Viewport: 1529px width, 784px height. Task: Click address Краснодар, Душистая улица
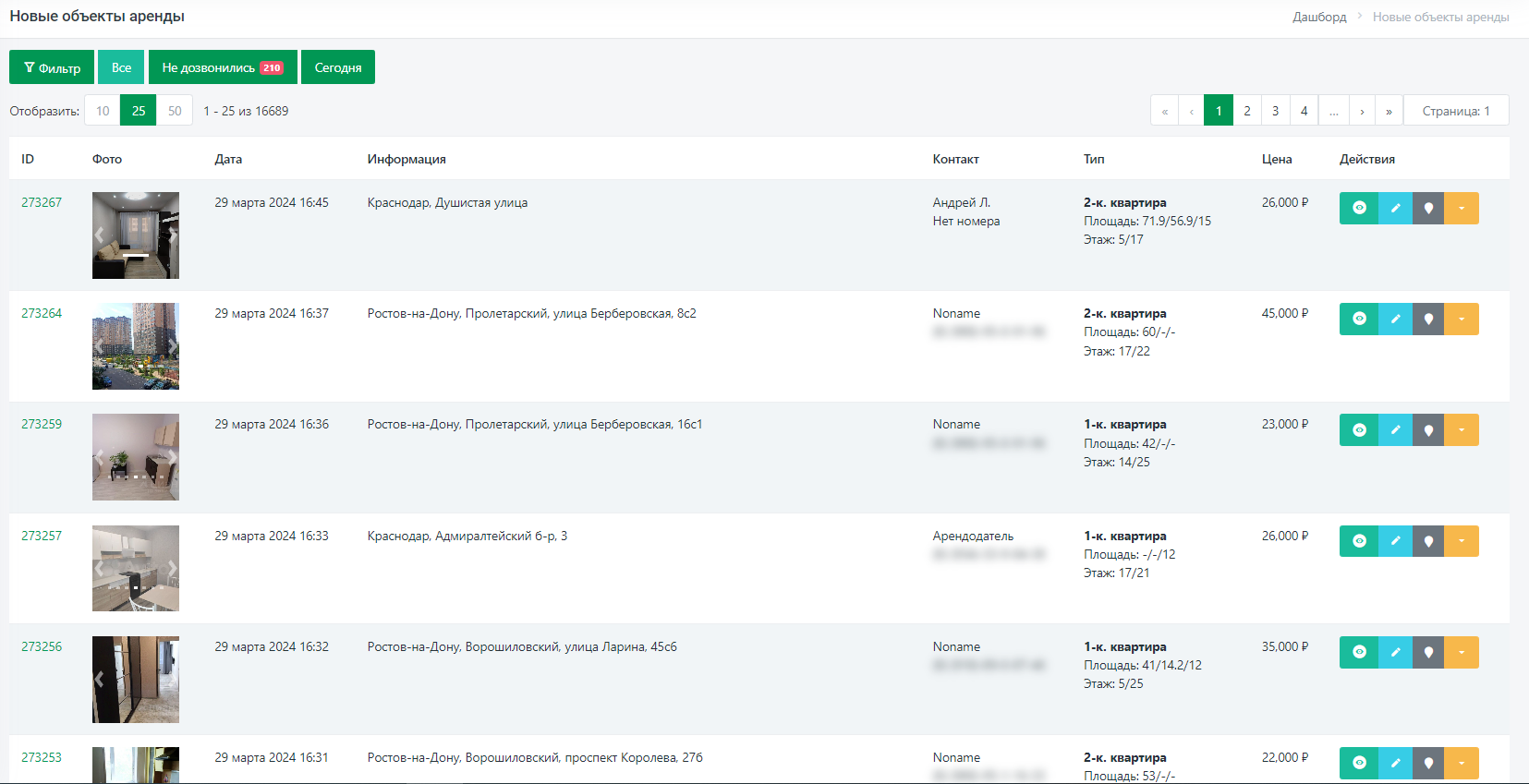[x=447, y=202]
